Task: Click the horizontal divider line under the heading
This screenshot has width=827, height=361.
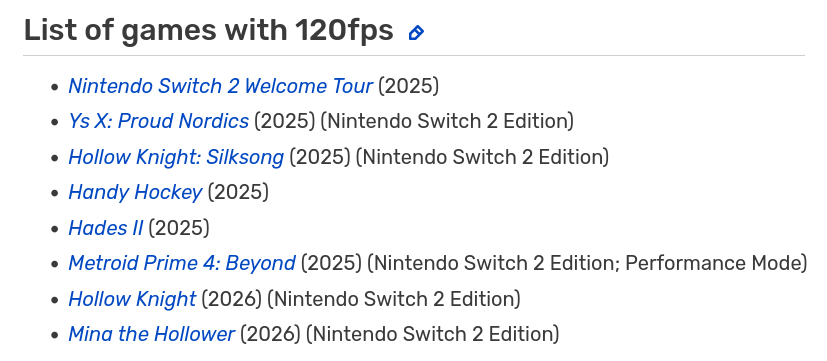Action: click(414, 55)
